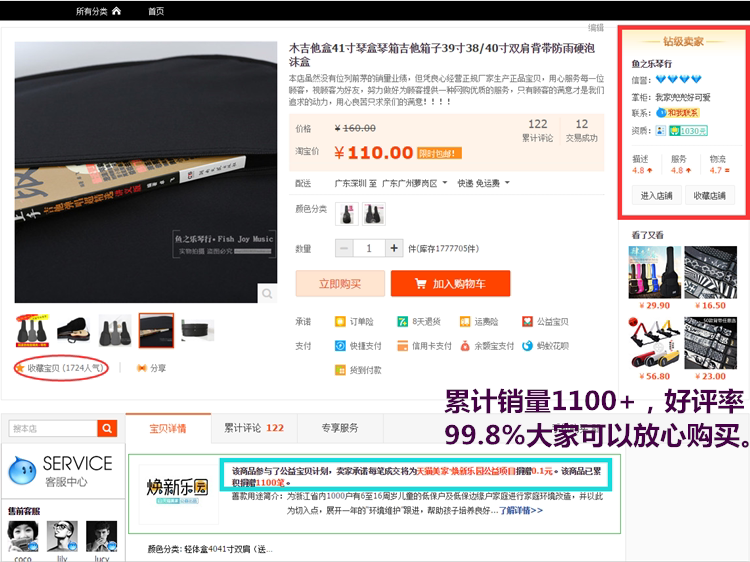Open the ¥56.80 guitar stand recommendation

click(654, 342)
